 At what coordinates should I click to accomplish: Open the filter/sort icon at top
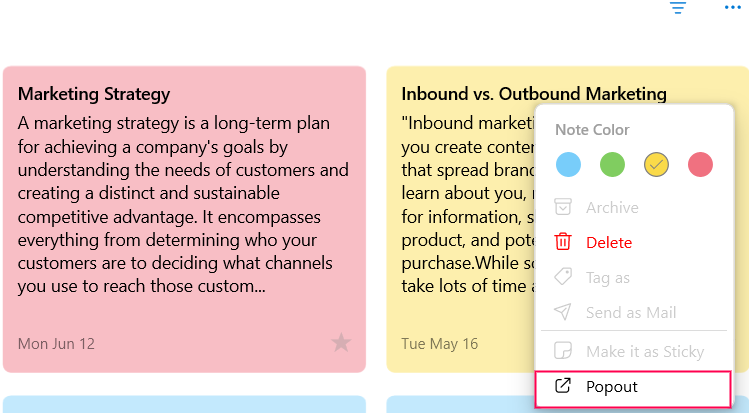[x=677, y=8]
